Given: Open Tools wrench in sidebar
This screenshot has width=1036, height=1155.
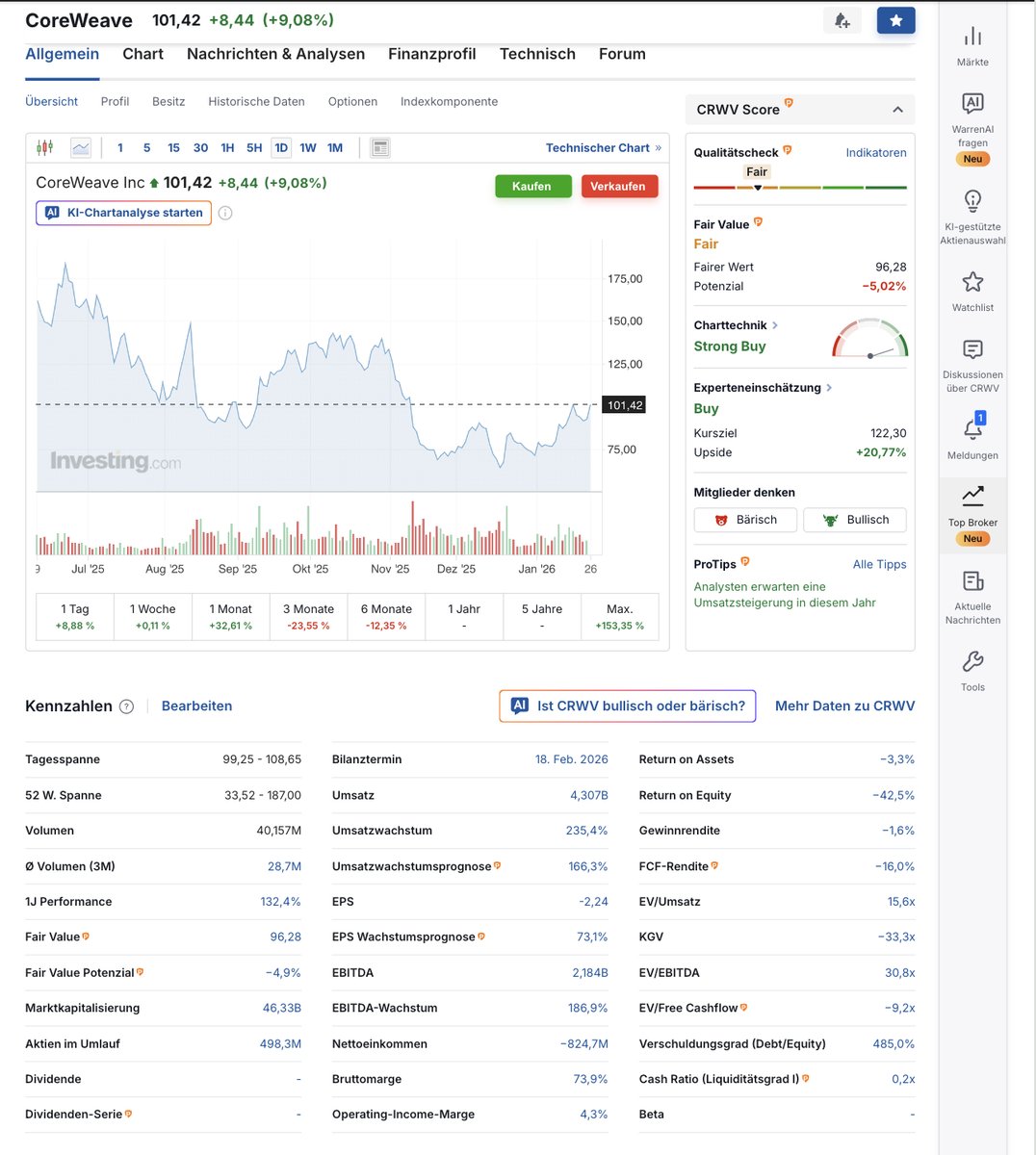Looking at the screenshot, I should [x=972, y=671].
